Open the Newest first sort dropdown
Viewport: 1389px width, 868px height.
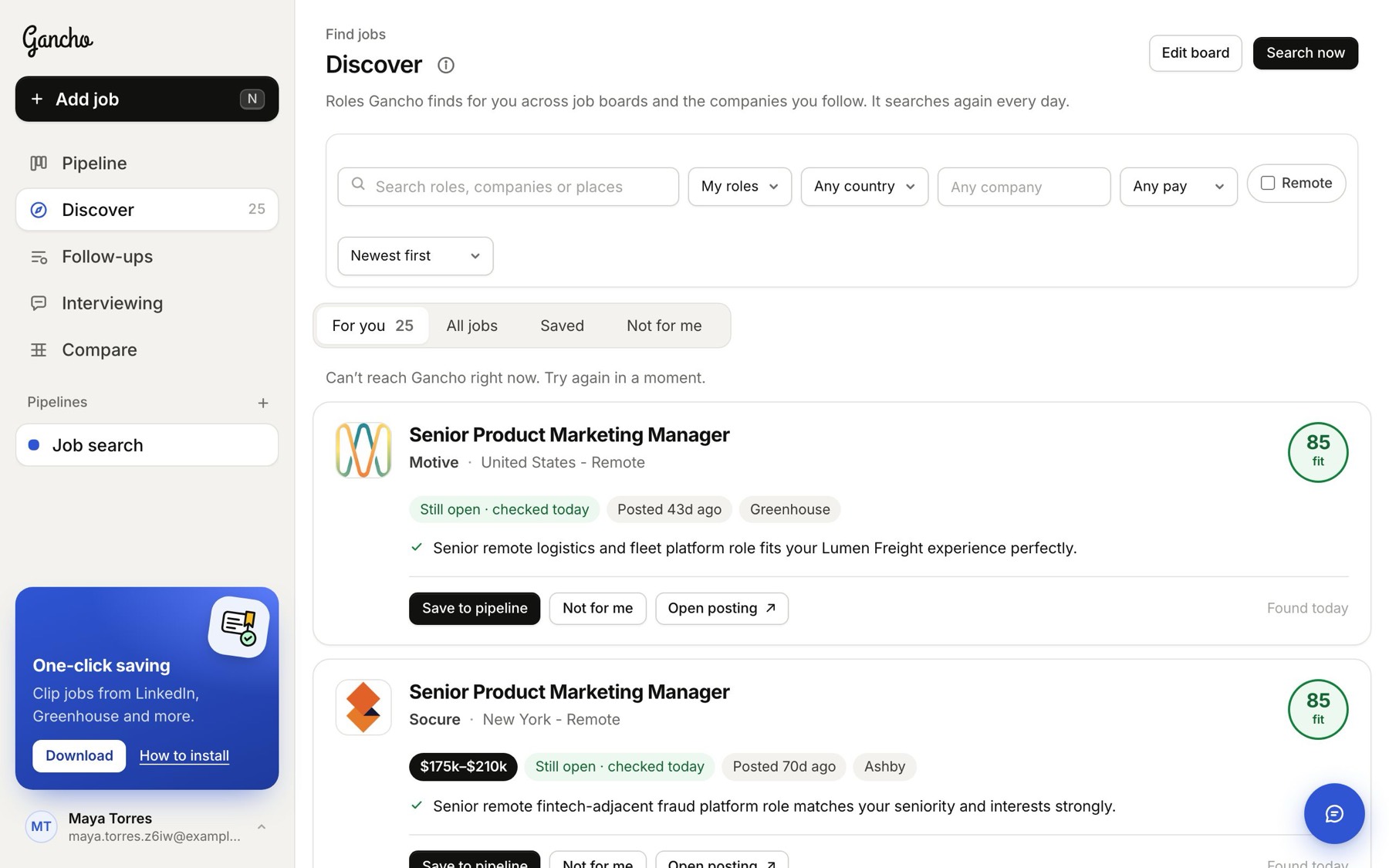415,256
